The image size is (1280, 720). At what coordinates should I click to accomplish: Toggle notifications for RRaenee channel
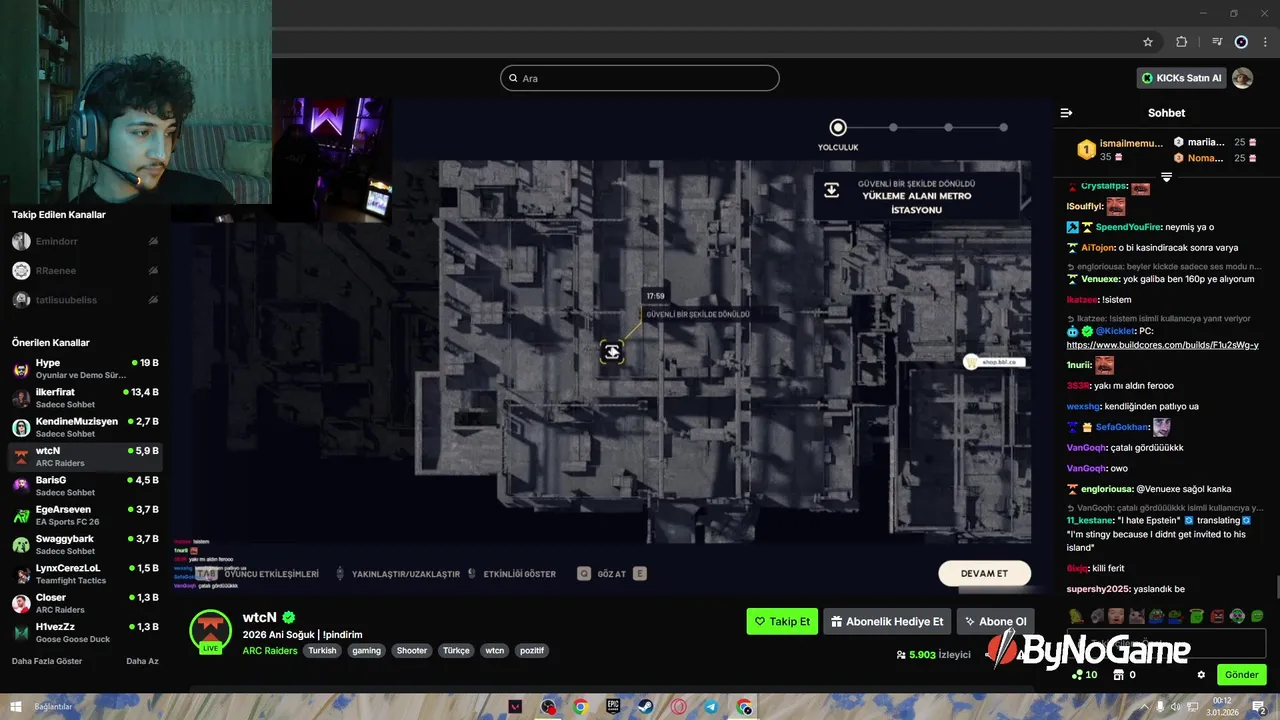pyautogui.click(x=153, y=270)
